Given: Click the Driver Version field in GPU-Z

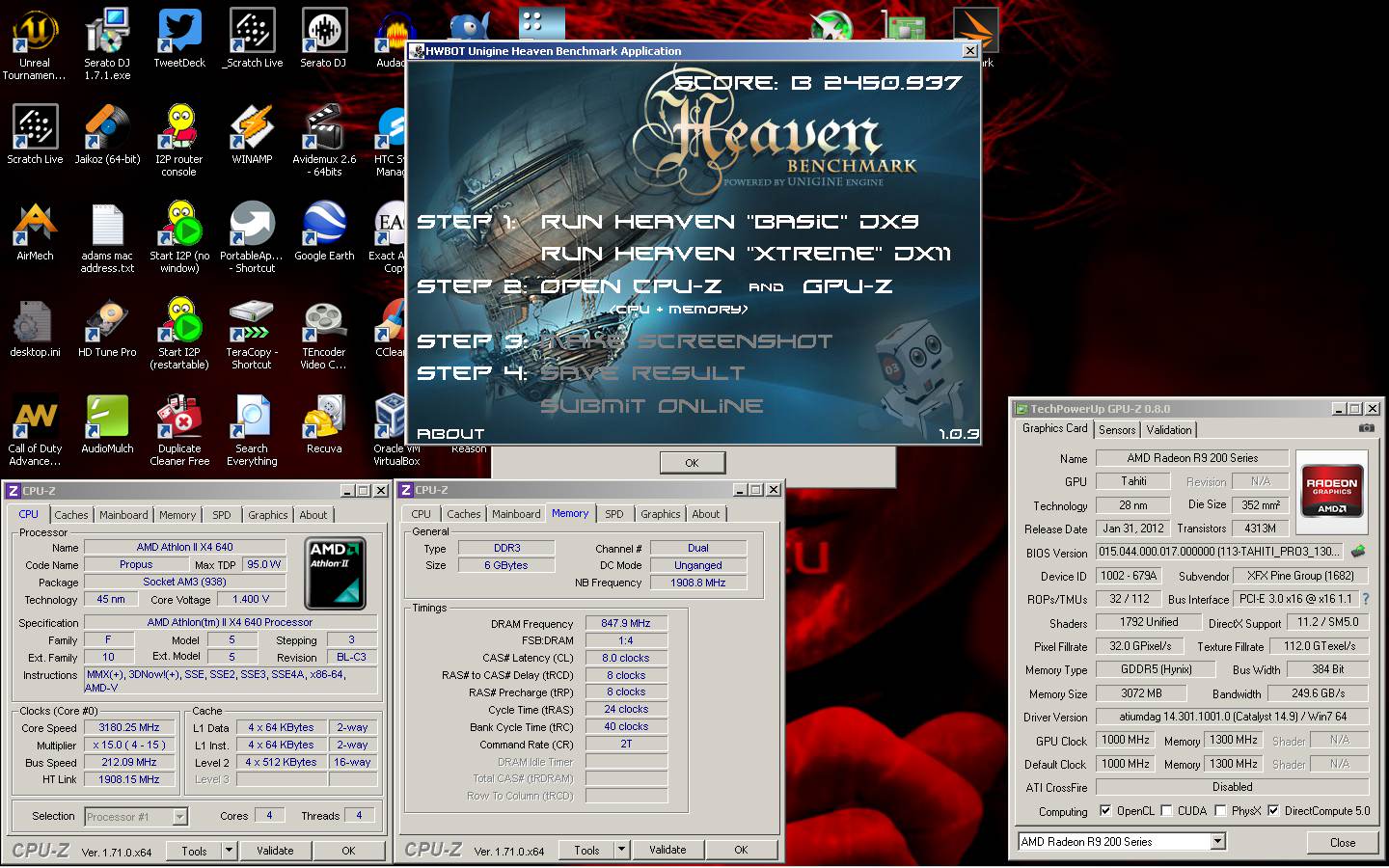Looking at the screenshot, I should tap(1233, 717).
